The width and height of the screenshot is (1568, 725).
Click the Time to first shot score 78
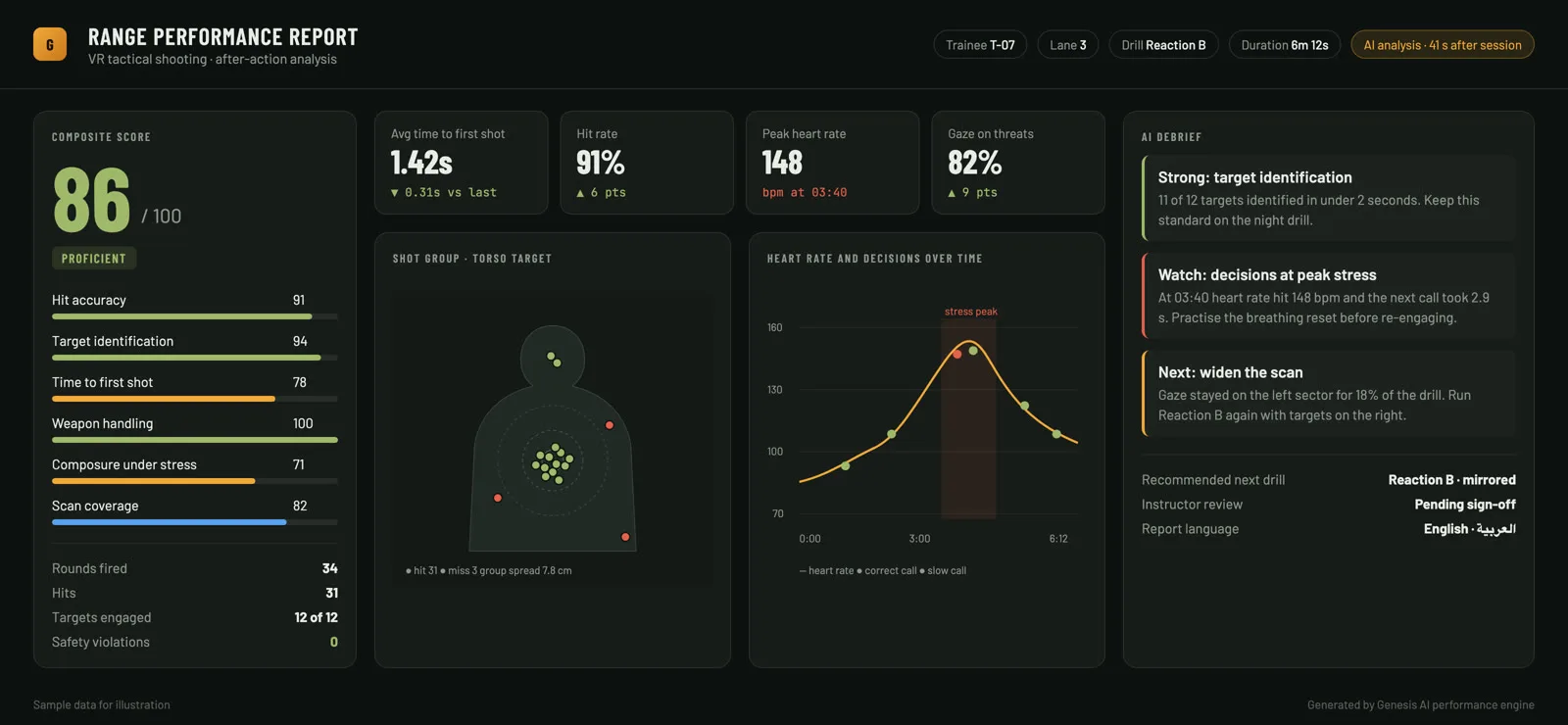[x=300, y=382]
